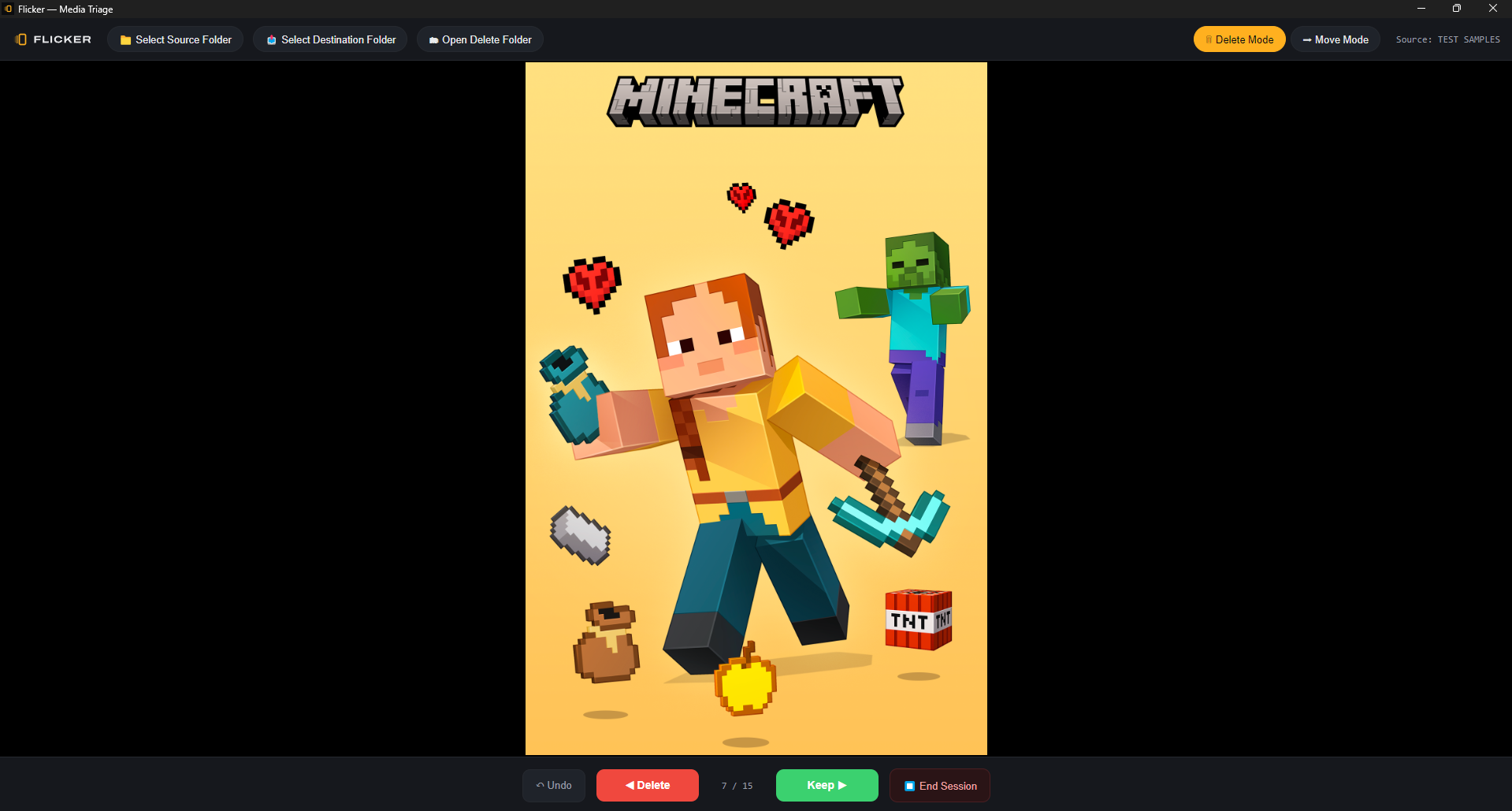Open the Select Source Folder dialog

[176, 39]
